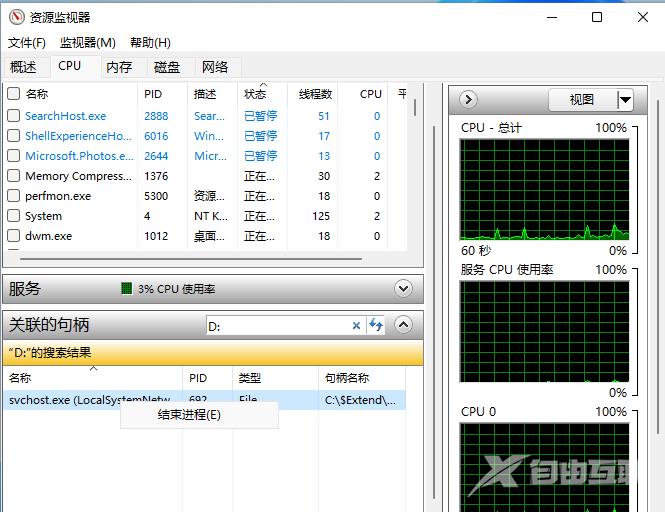Click thread count 125 for System

click(321, 215)
